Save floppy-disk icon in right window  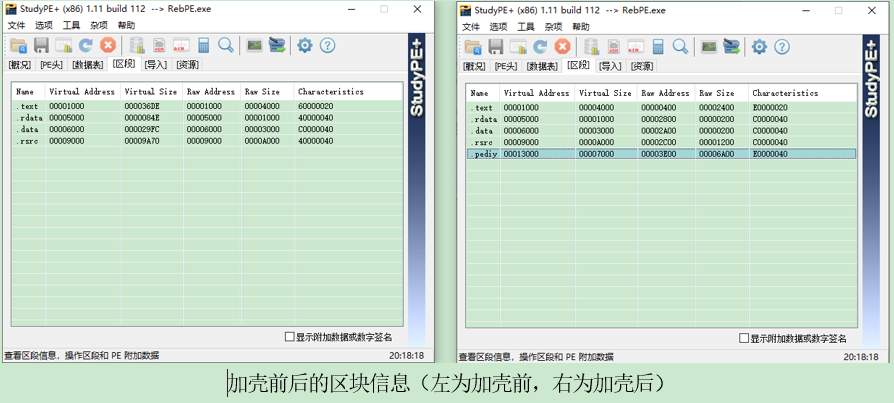pos(495,47)
